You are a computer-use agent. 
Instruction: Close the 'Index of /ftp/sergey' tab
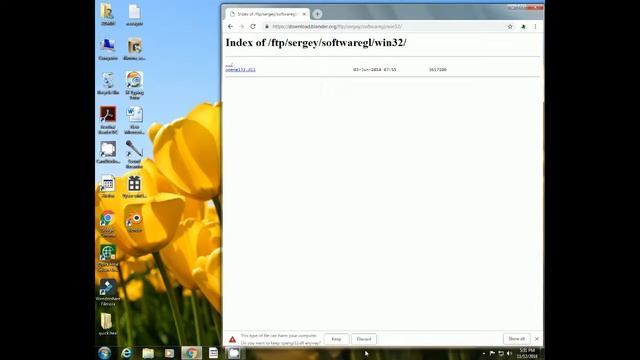(x=304, y=14)
